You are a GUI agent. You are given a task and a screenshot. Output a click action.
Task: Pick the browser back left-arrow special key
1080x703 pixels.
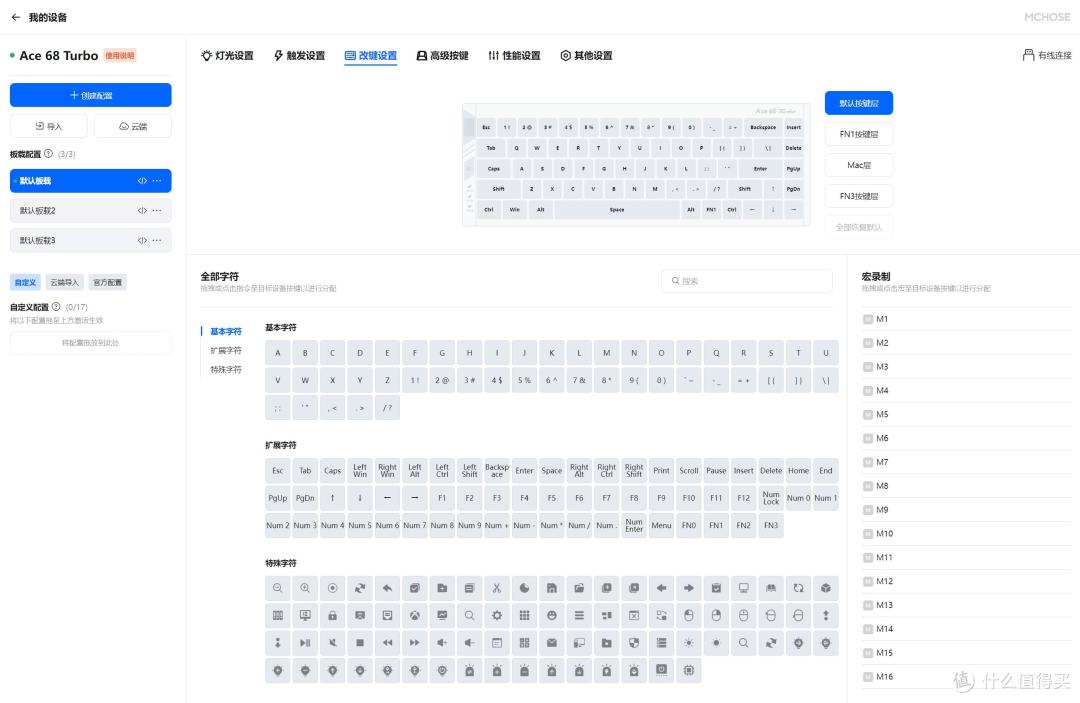[661, 588]
